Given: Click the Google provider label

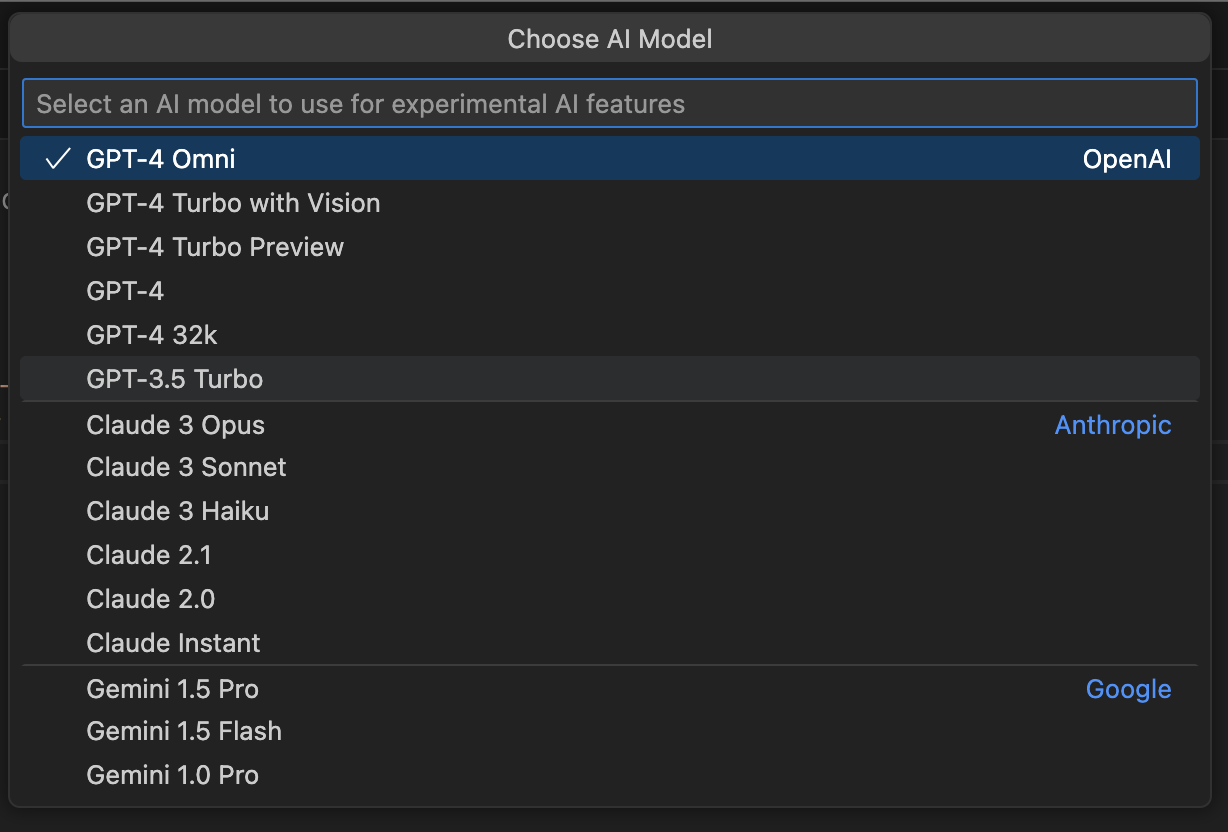Looking at the screenshot, I should click(x=1128, y=689).
